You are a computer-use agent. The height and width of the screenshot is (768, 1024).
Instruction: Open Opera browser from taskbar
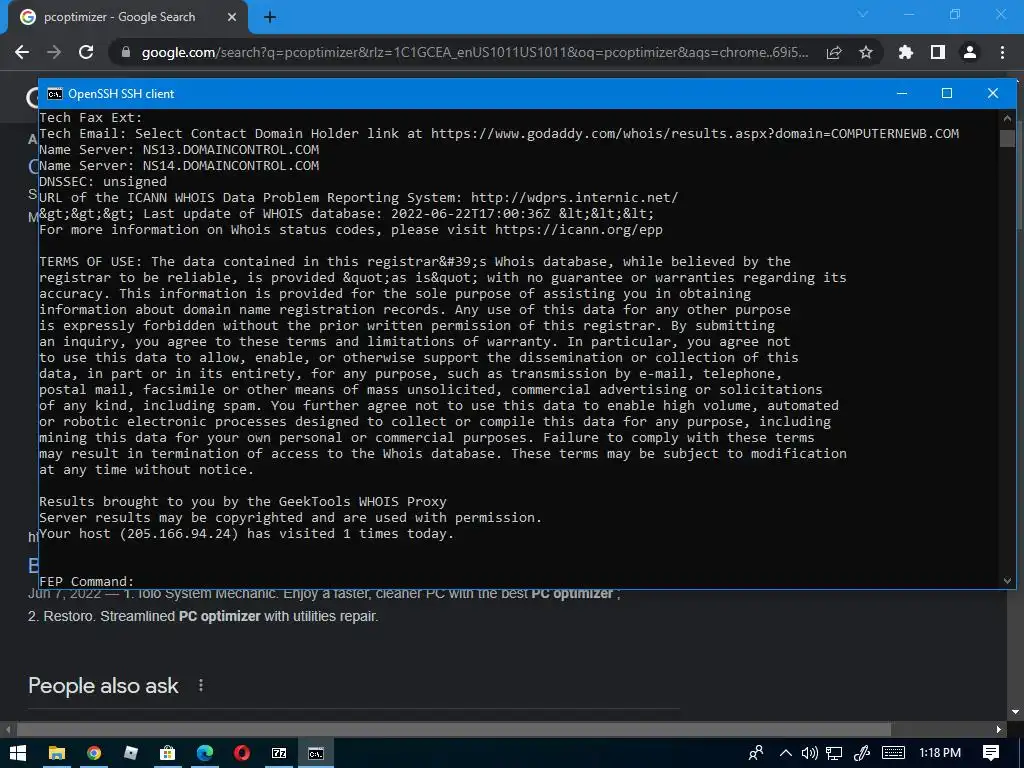(x=242, y=753)
